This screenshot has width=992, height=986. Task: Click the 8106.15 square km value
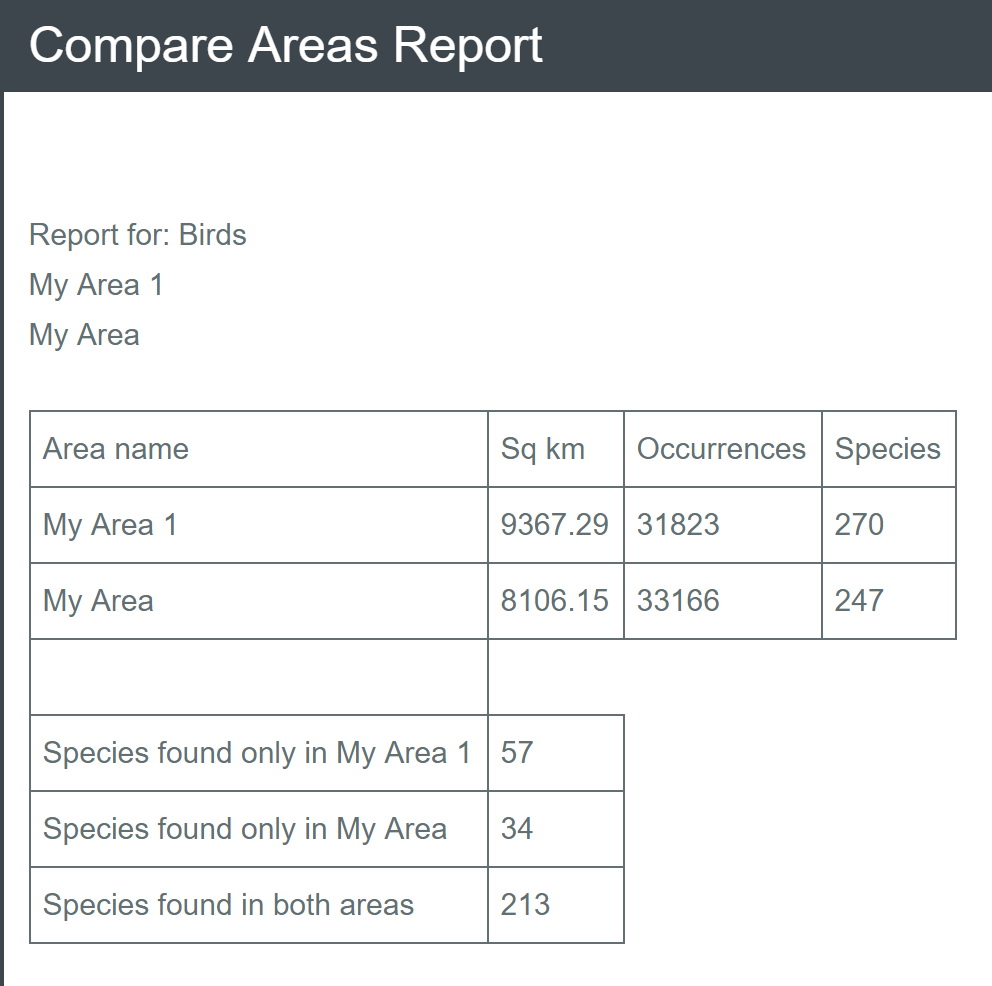point(554,601)
